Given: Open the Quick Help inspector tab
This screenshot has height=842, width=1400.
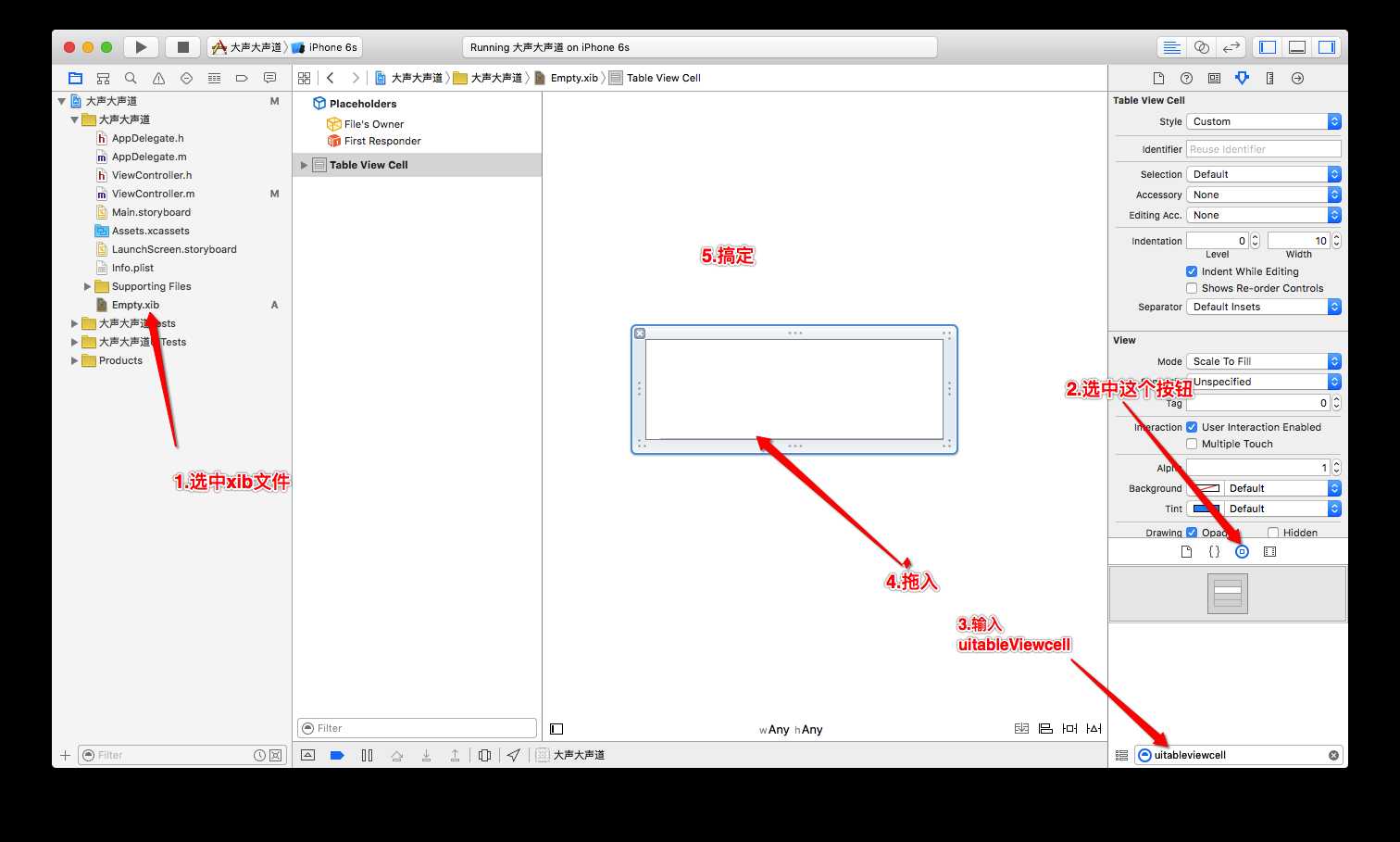Looking at the screenshot, I should point(1186,79).
